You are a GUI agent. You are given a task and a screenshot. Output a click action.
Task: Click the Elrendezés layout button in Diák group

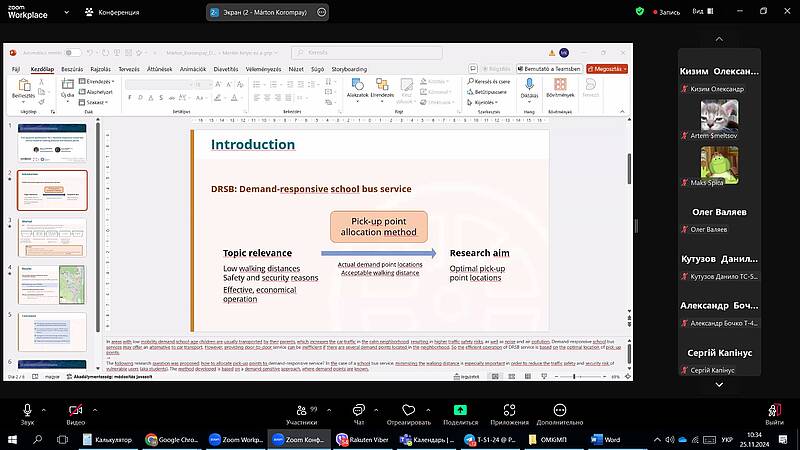pos(96,82)
